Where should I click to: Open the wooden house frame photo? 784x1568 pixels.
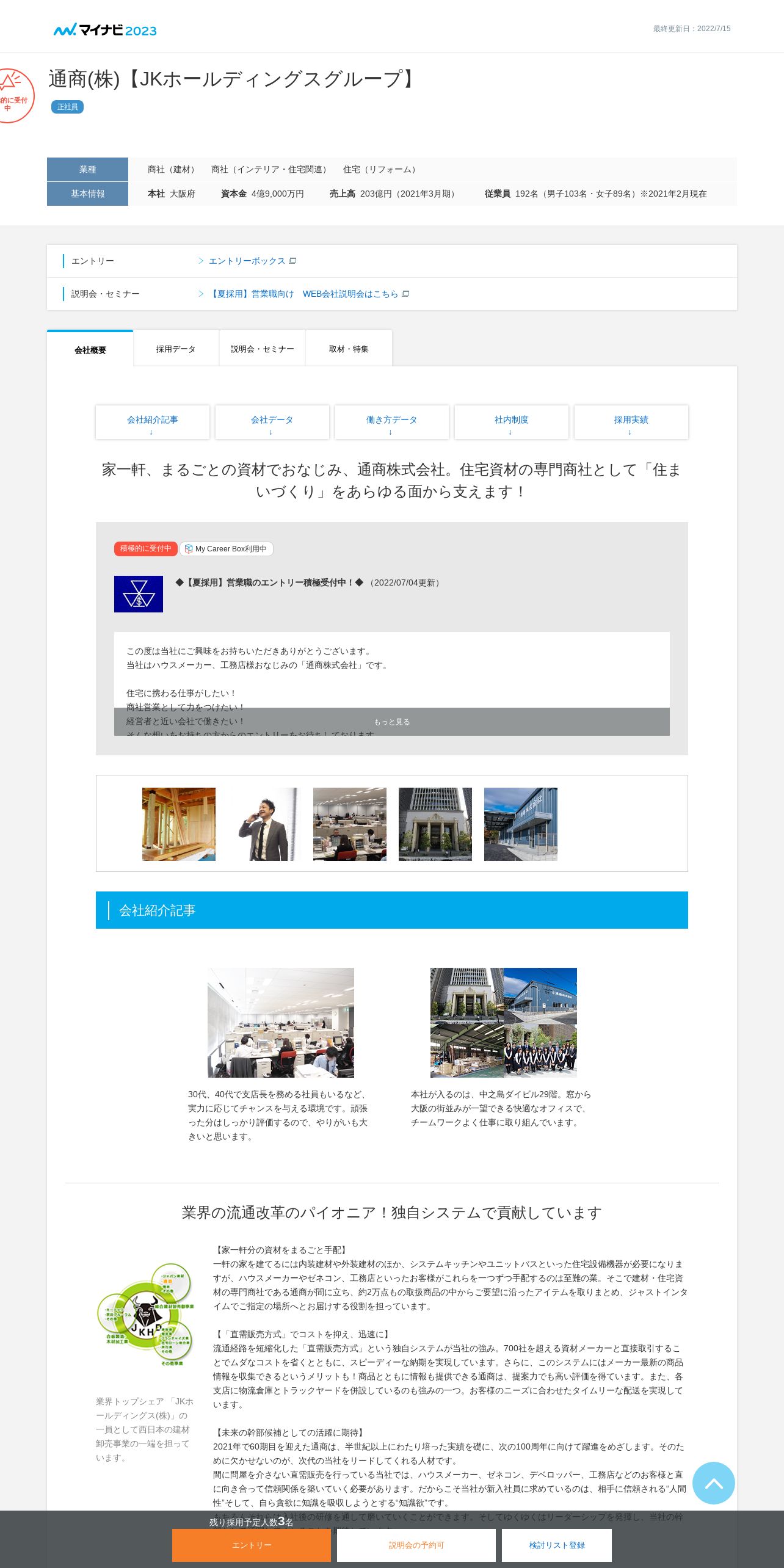(x=179, y=824)
